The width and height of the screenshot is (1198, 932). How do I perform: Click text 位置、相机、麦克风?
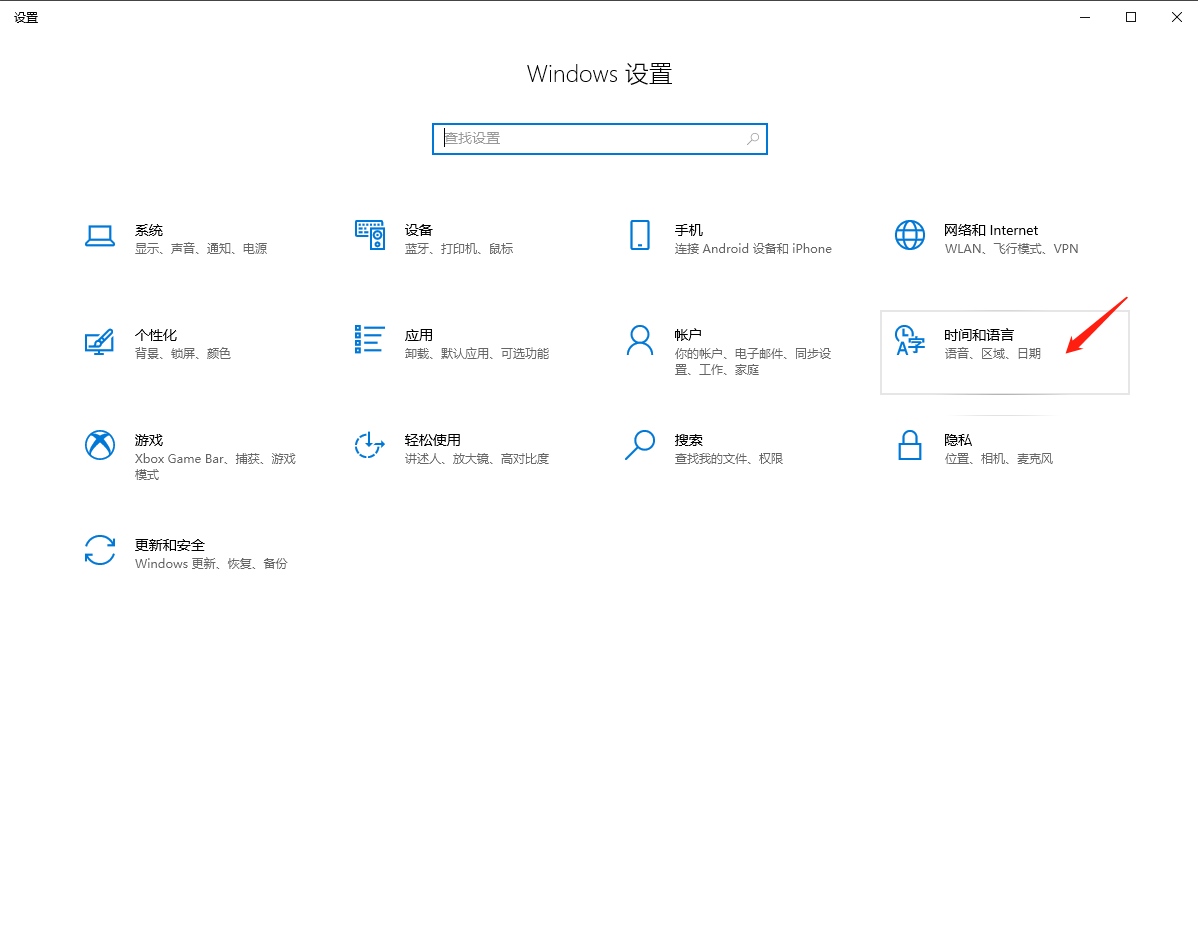click(998, 458)
